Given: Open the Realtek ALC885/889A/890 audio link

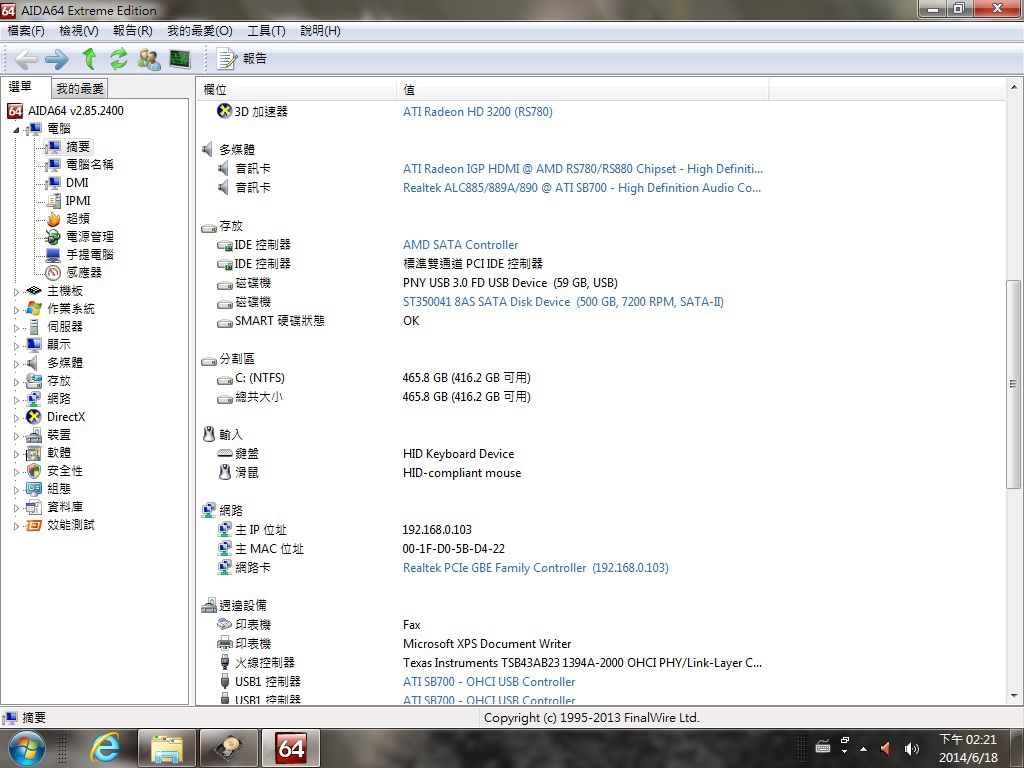Looking at the screenshot, I should [x=582, y=188].
